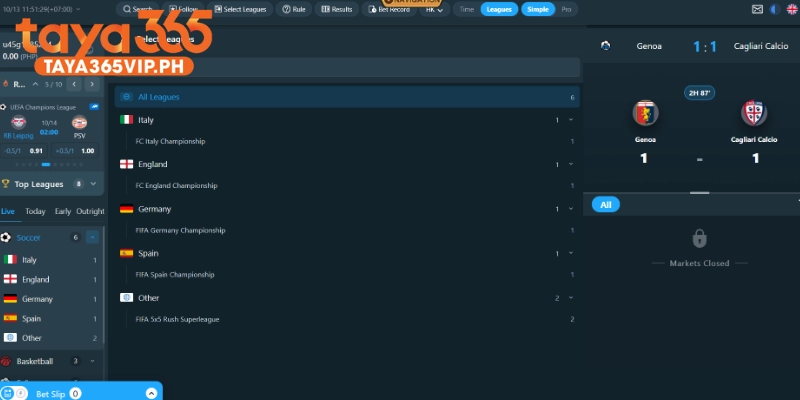Open the Results page
800x400 pixels.
coord(337,9)
